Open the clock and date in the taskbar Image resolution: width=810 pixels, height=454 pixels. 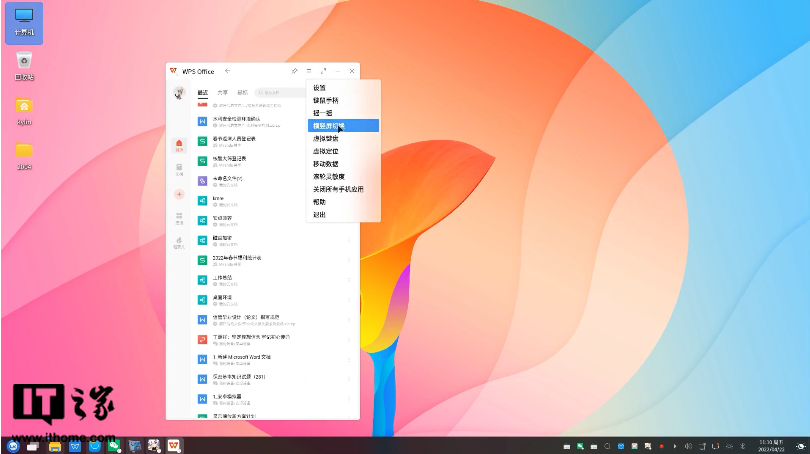point(771,446)
